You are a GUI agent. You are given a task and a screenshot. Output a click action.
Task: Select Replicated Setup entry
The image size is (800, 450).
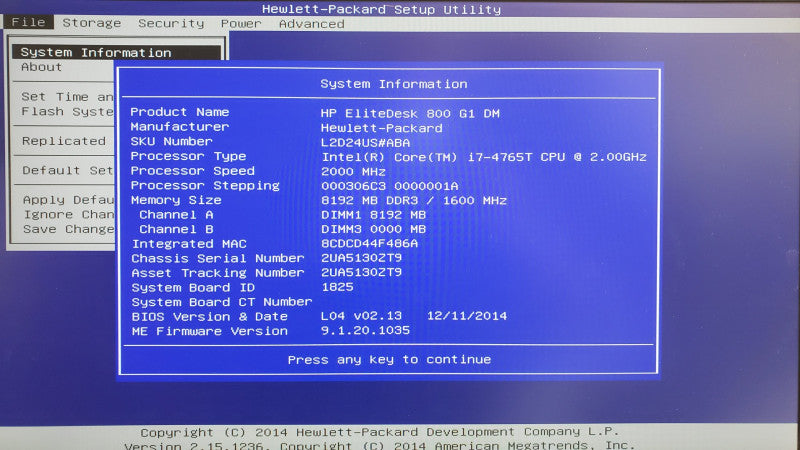64,141
